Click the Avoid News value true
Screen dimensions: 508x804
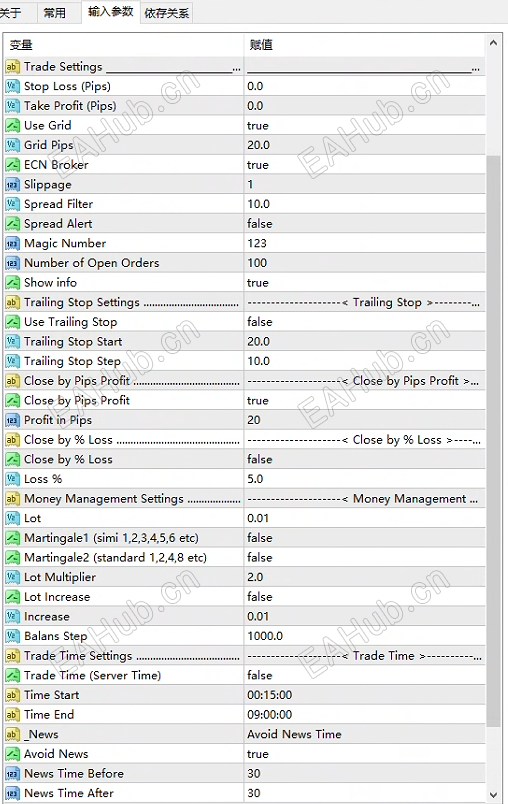(258, 754)
